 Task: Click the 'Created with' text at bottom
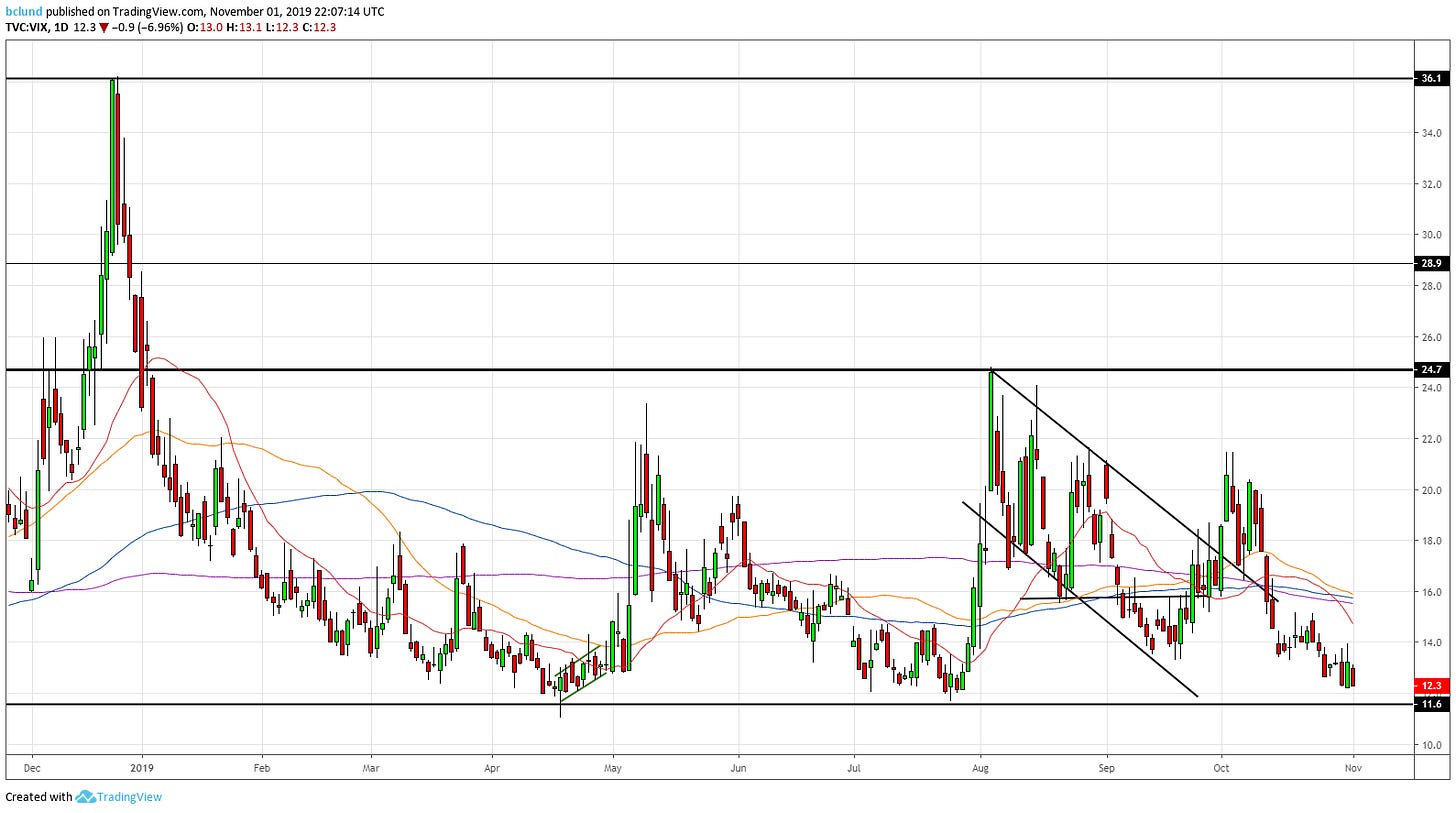click(x=39, y=797)
